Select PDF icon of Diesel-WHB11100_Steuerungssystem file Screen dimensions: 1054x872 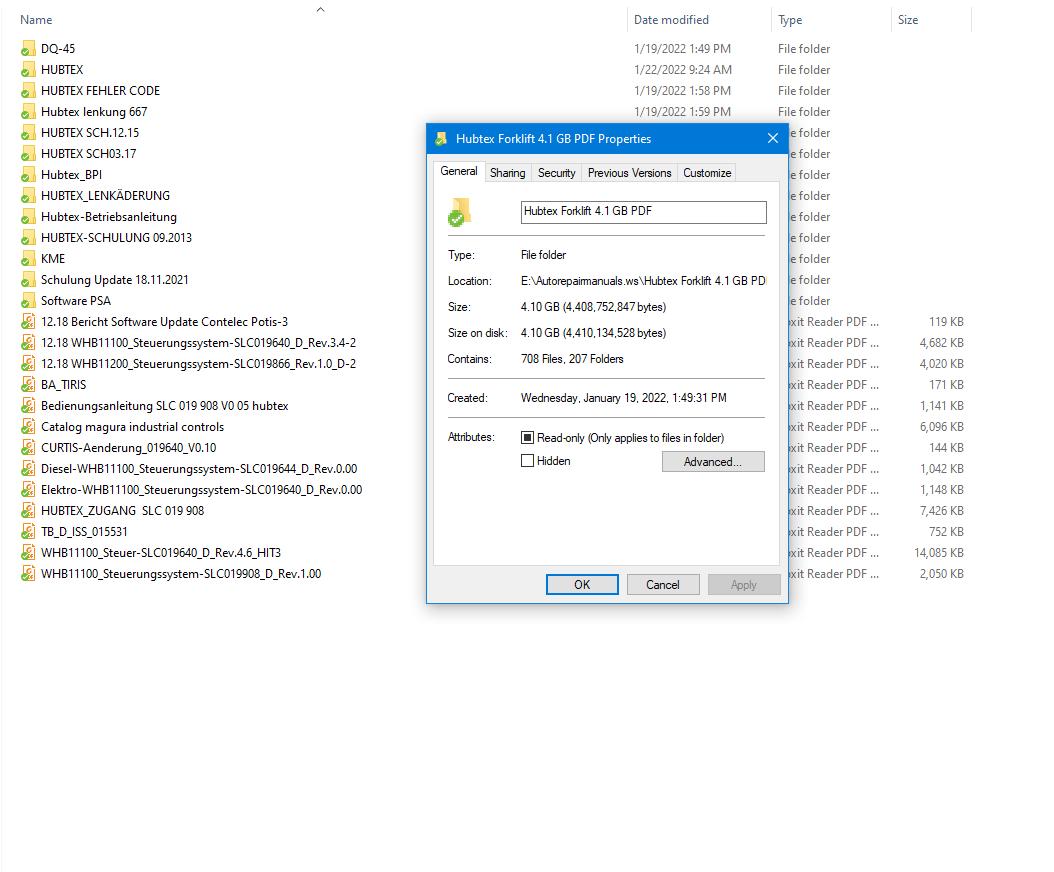click(28, 469)
